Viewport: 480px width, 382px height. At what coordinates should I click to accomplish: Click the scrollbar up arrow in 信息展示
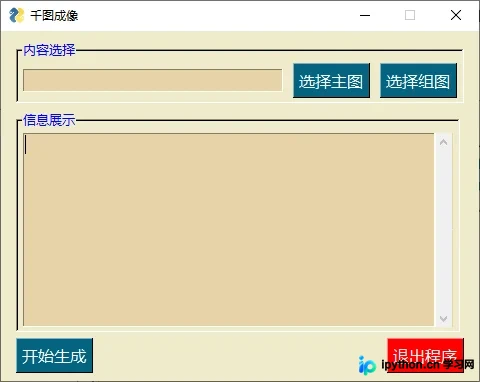[x=443, y=142]
